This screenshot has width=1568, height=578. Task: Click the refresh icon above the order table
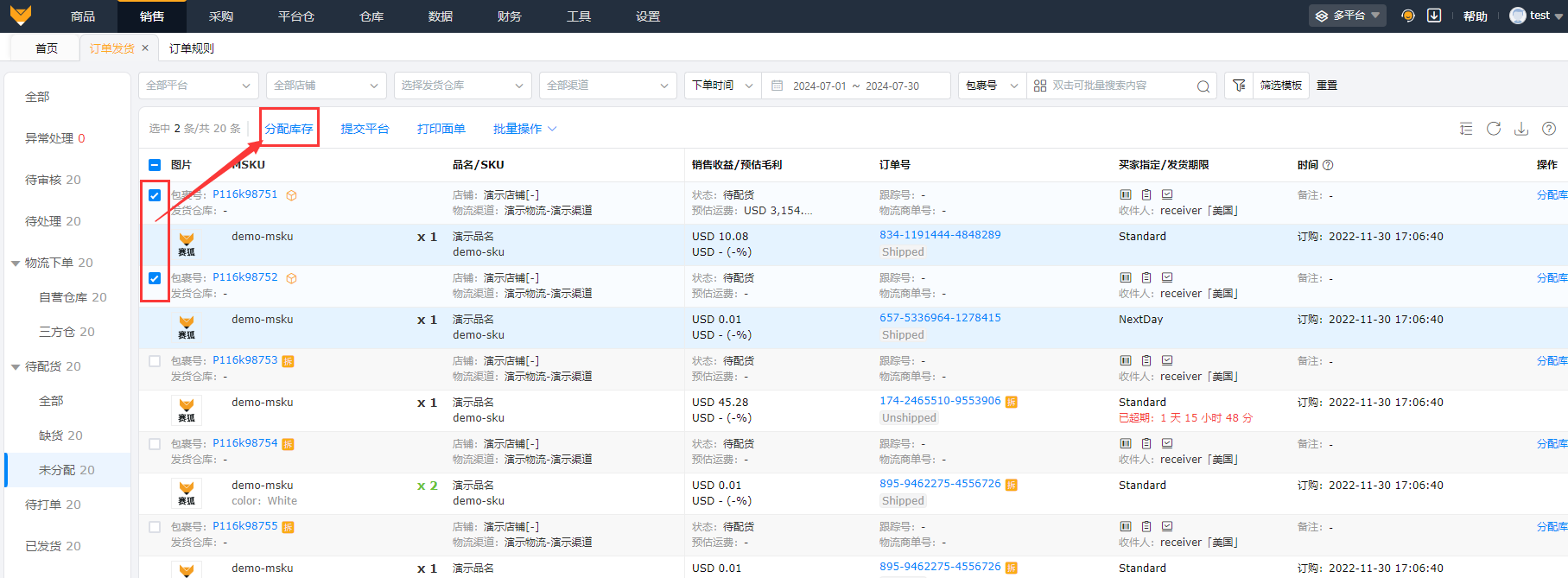click(1494, 129)
